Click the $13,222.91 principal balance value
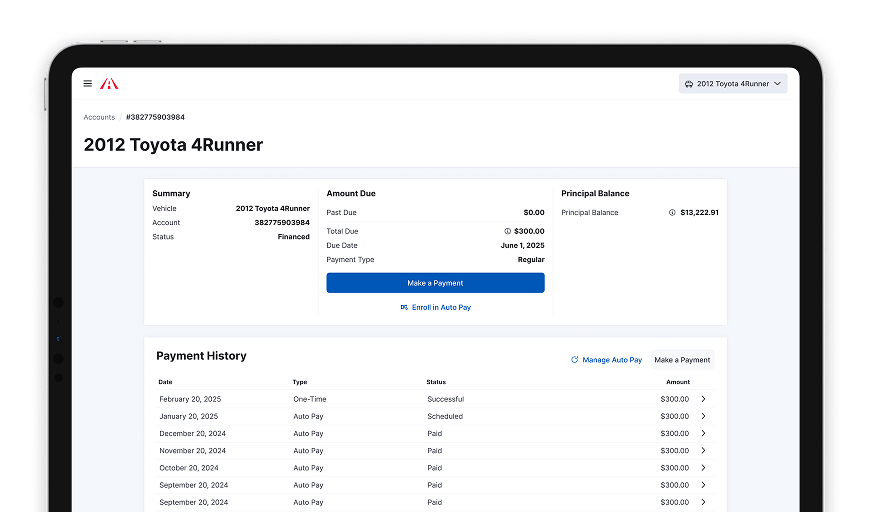The height and width of the screenshot is (512, 872). tap(699, 212)
